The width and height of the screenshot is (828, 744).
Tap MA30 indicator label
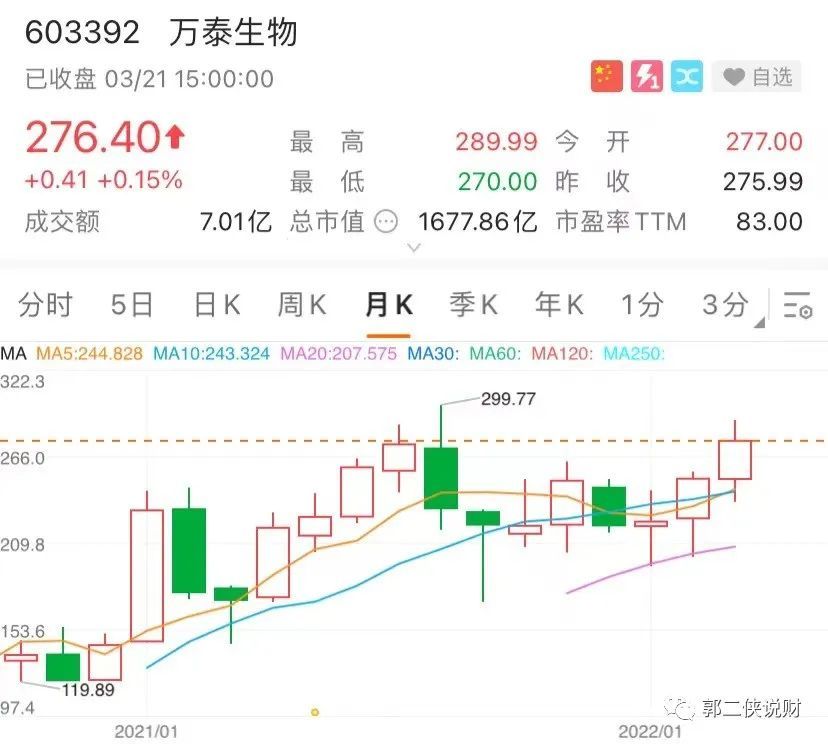(x=433, y=353)
